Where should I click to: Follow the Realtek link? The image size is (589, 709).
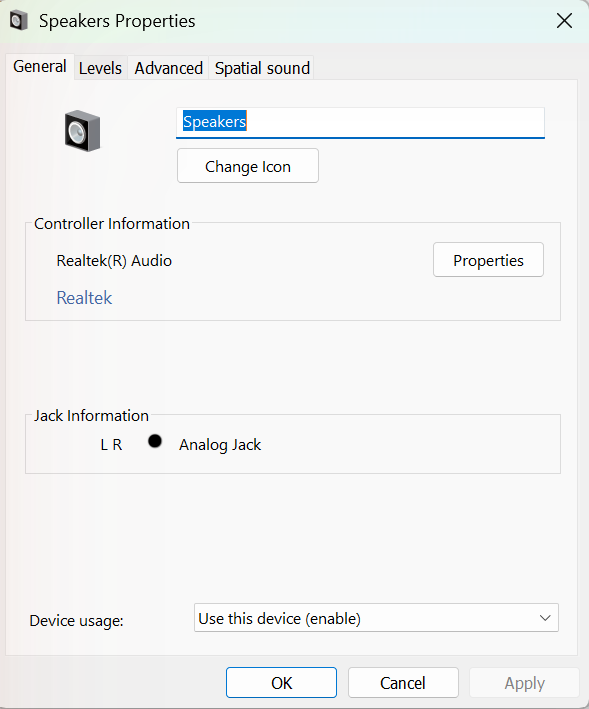pyautogui.click(x=84, y=298)
